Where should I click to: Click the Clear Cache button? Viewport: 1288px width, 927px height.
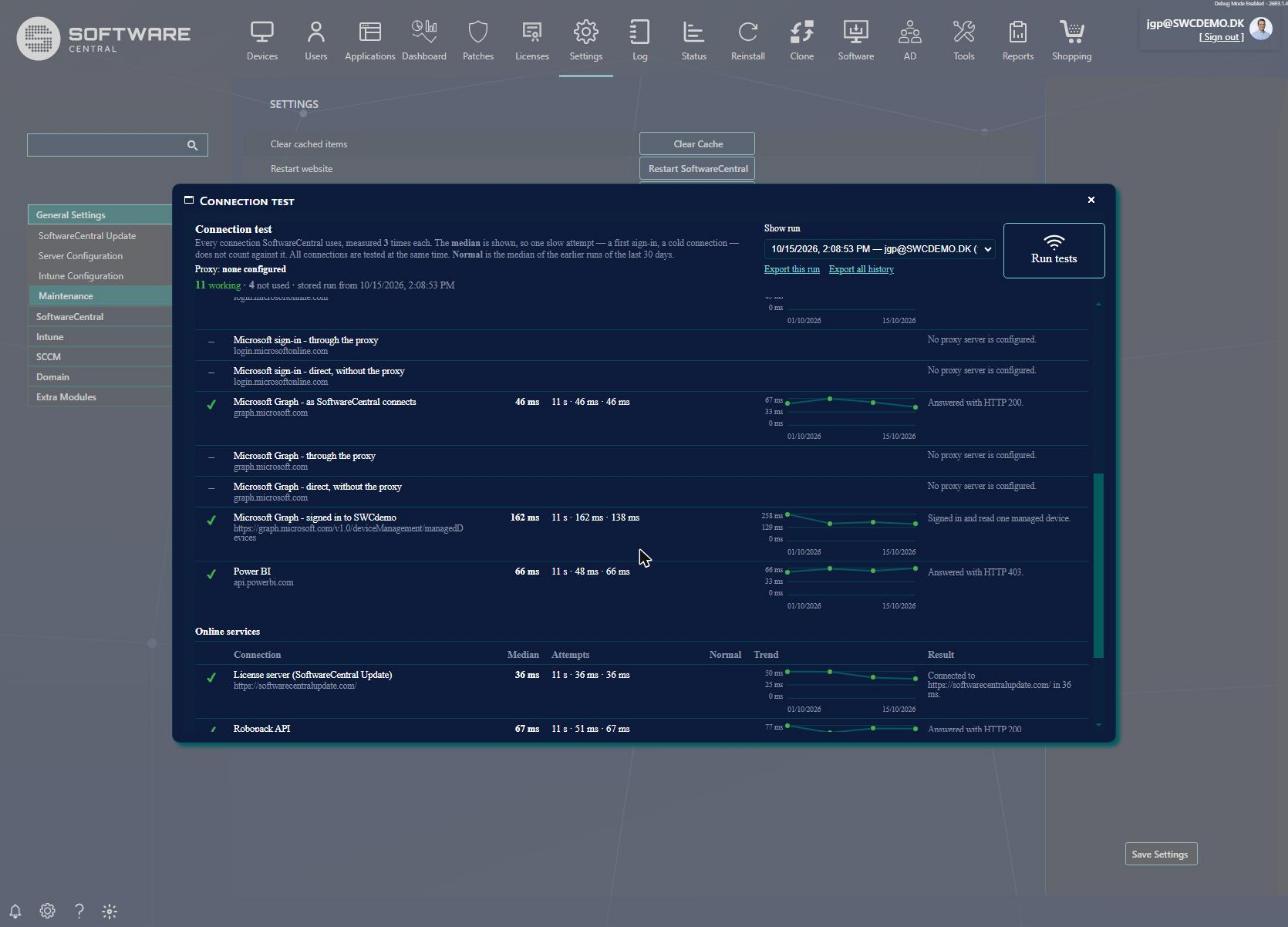coord(697,144)
